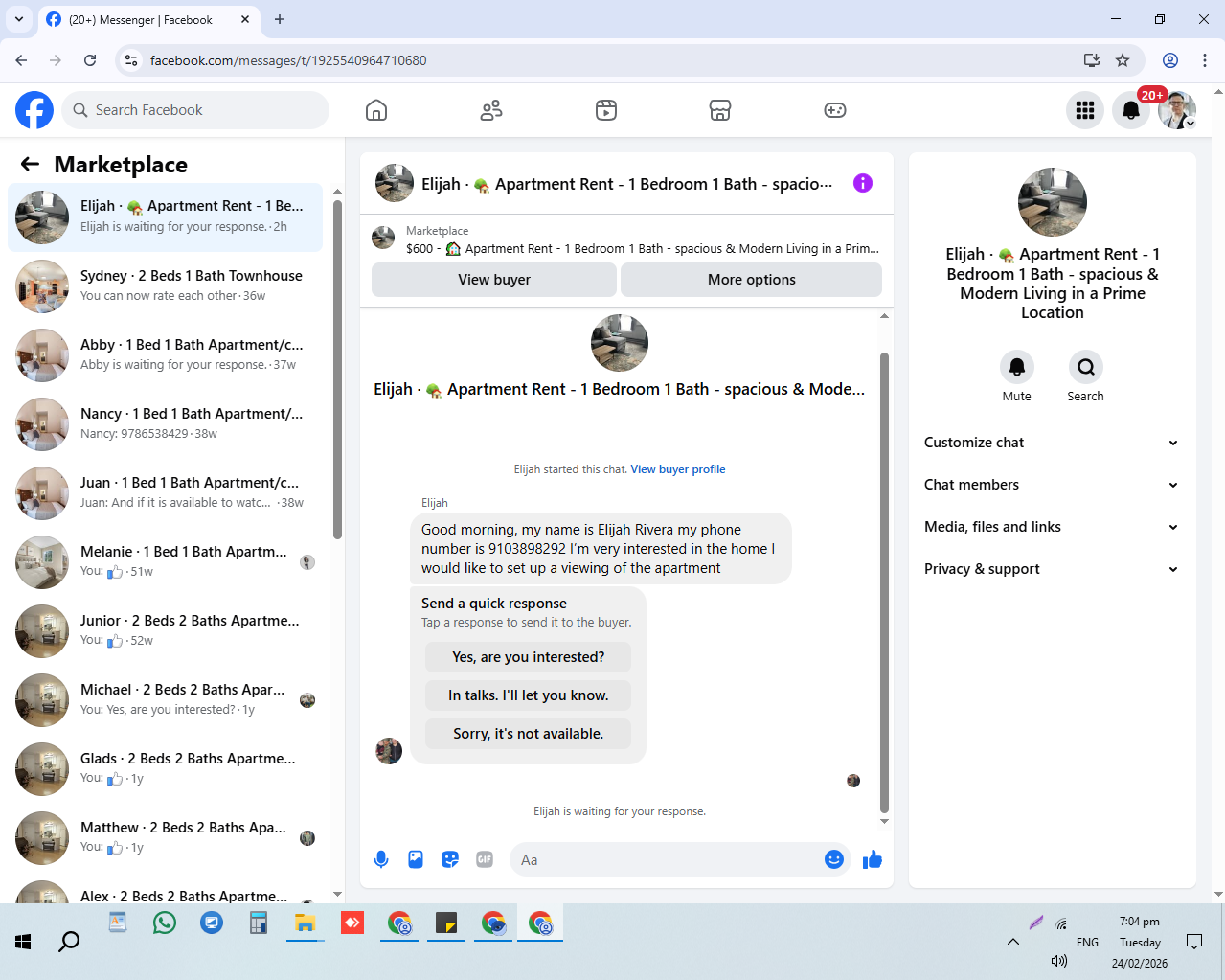This screenshot has height=980, width=1225.
Task: Go to the Home feed icon
Action: point(376,110)
